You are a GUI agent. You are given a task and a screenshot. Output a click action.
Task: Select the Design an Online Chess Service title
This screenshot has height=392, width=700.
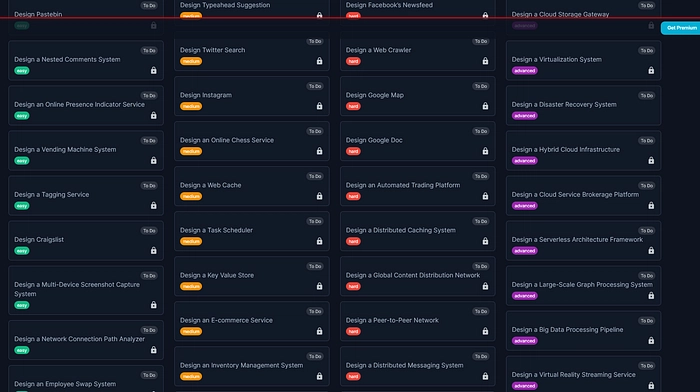coord(227,140)
